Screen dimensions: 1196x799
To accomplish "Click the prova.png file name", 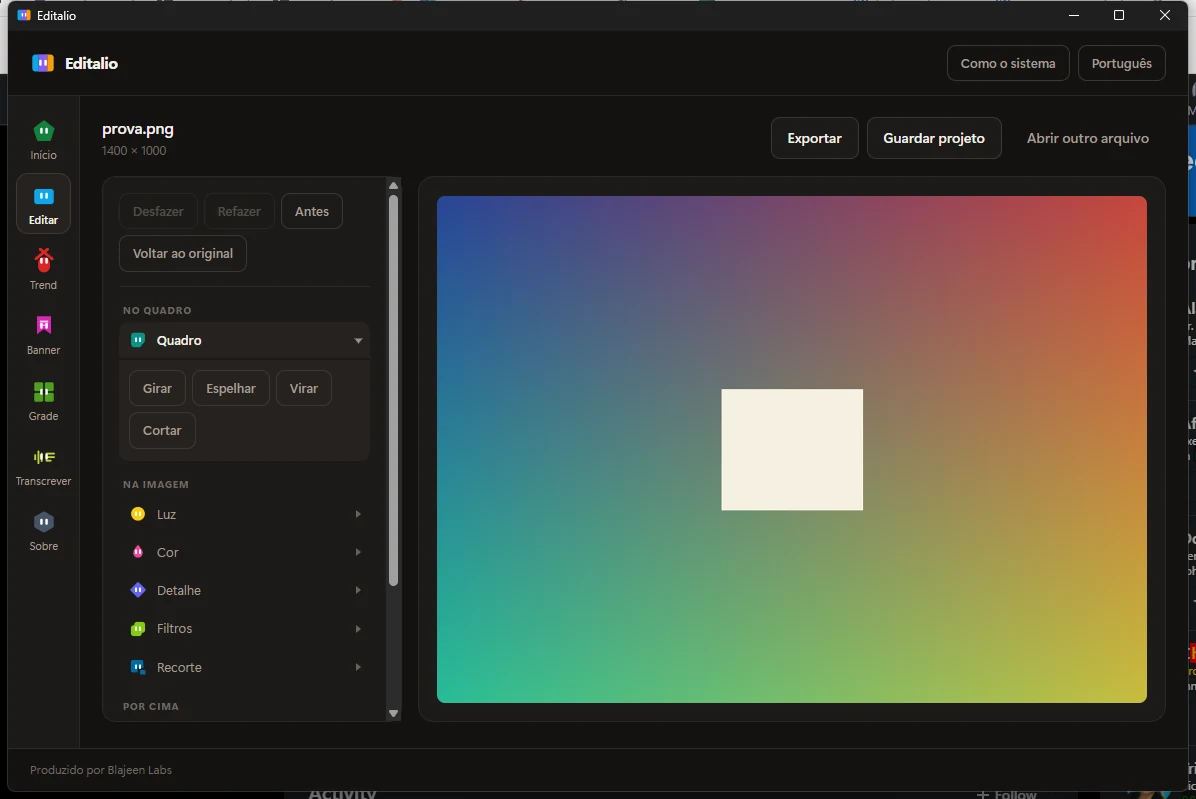I will pos(138,129).
